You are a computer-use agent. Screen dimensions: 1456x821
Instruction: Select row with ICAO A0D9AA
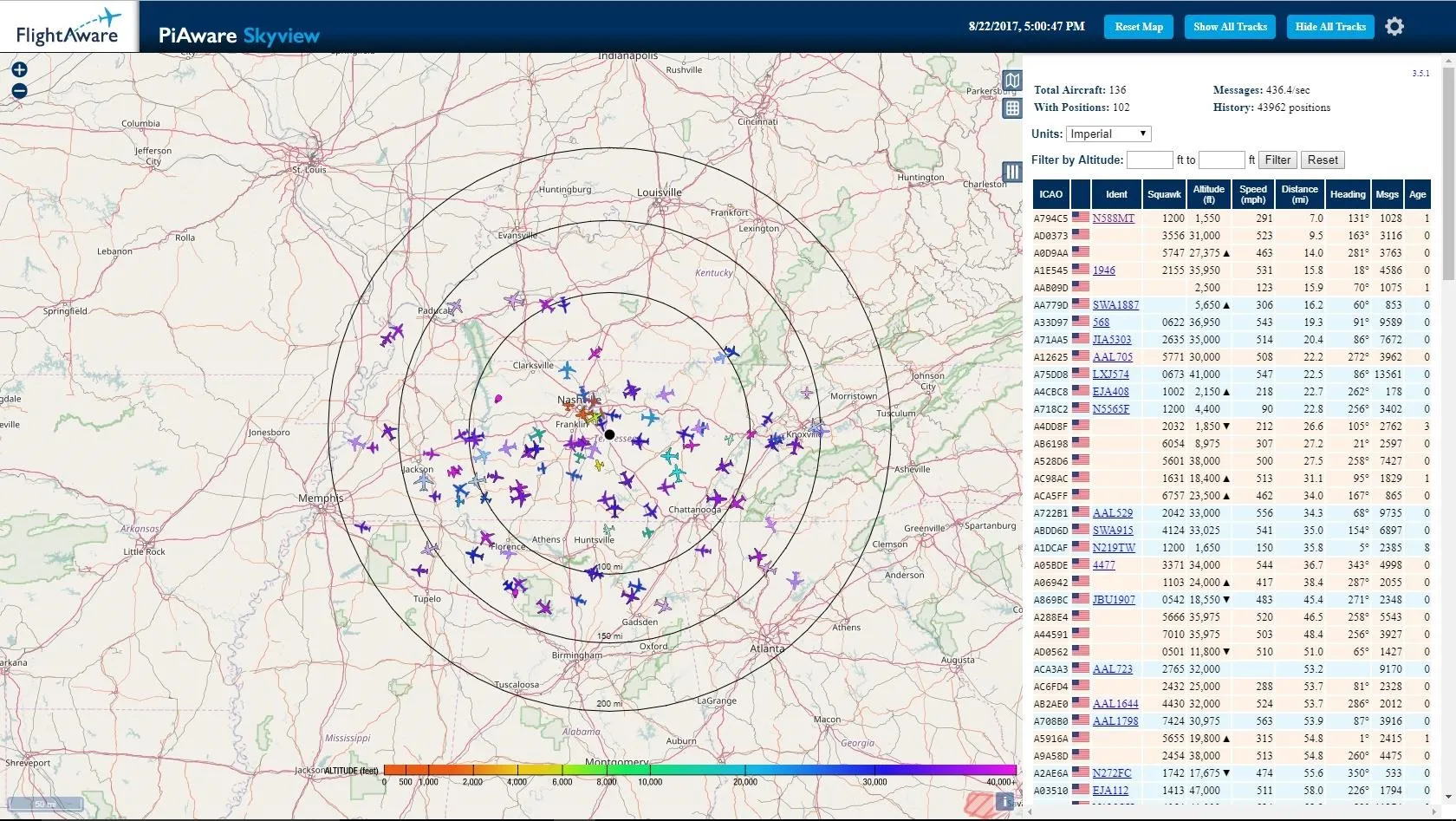[1232, 253]
